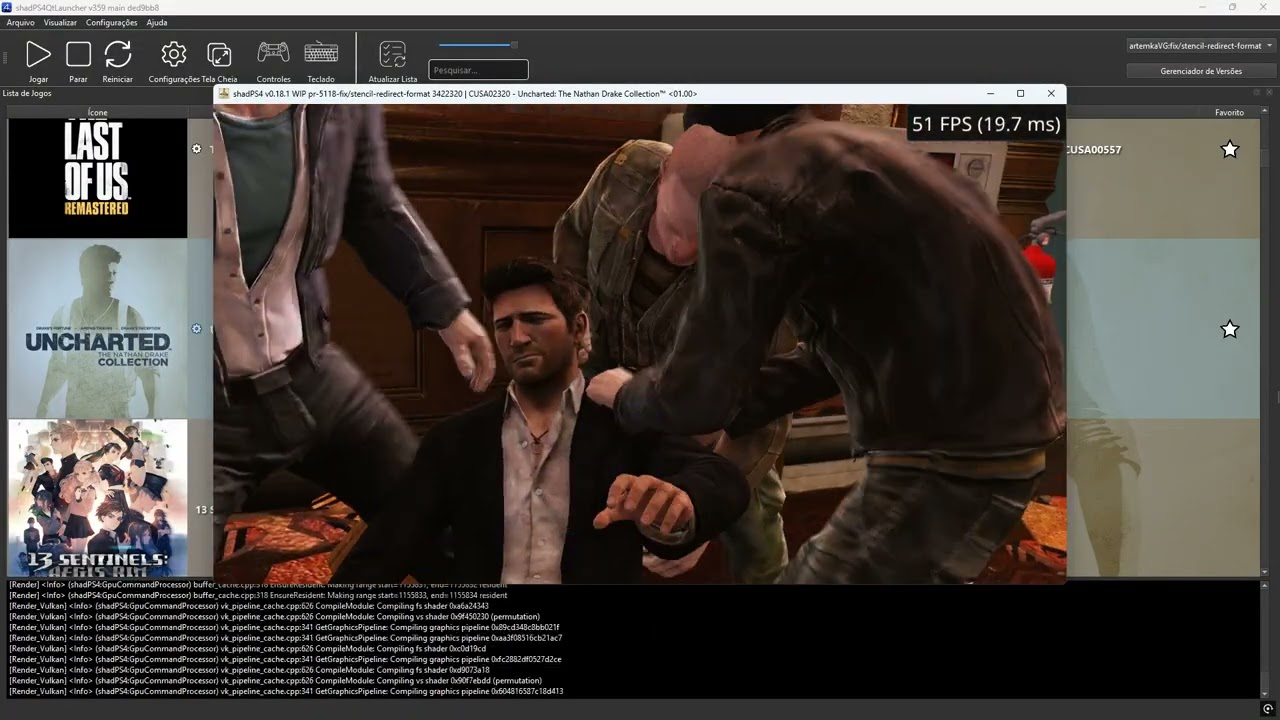1280x720 pixels.
Task: Open the Controles gamepad icon
Action: (x=273, y=53)
